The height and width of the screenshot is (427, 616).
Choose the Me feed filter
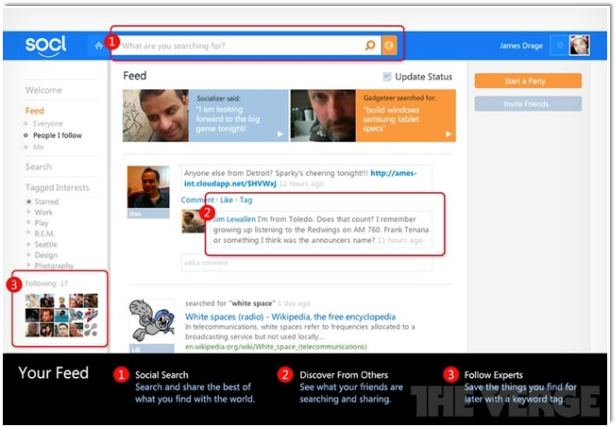(38, 147)
